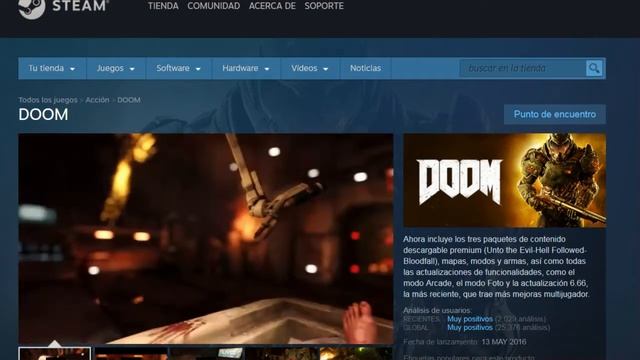Select the second media thumbnail
Screen dimensions: 640x360
131,353
